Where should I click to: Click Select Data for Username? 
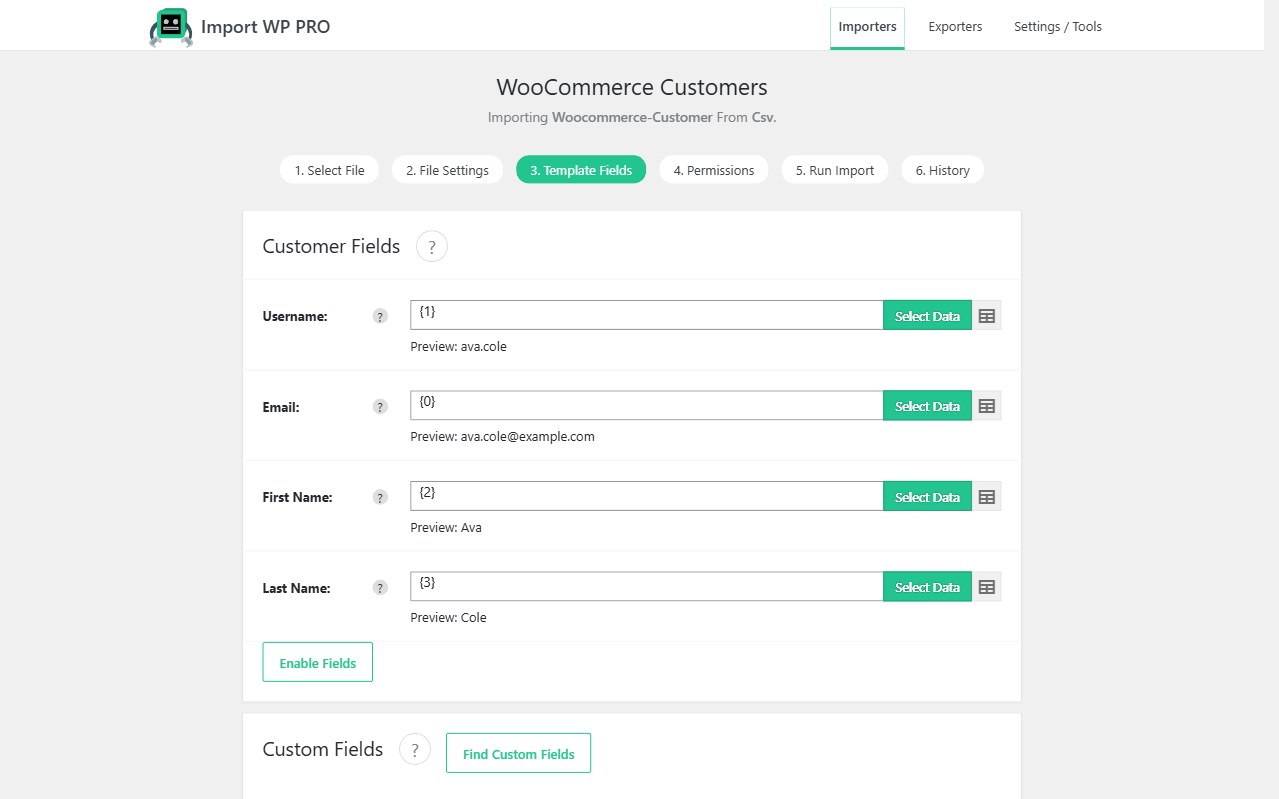927,316
